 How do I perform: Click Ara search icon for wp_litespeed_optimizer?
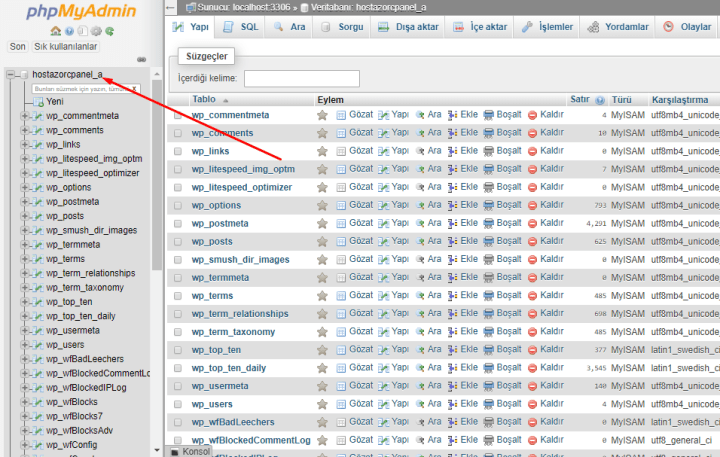(420, 187)
